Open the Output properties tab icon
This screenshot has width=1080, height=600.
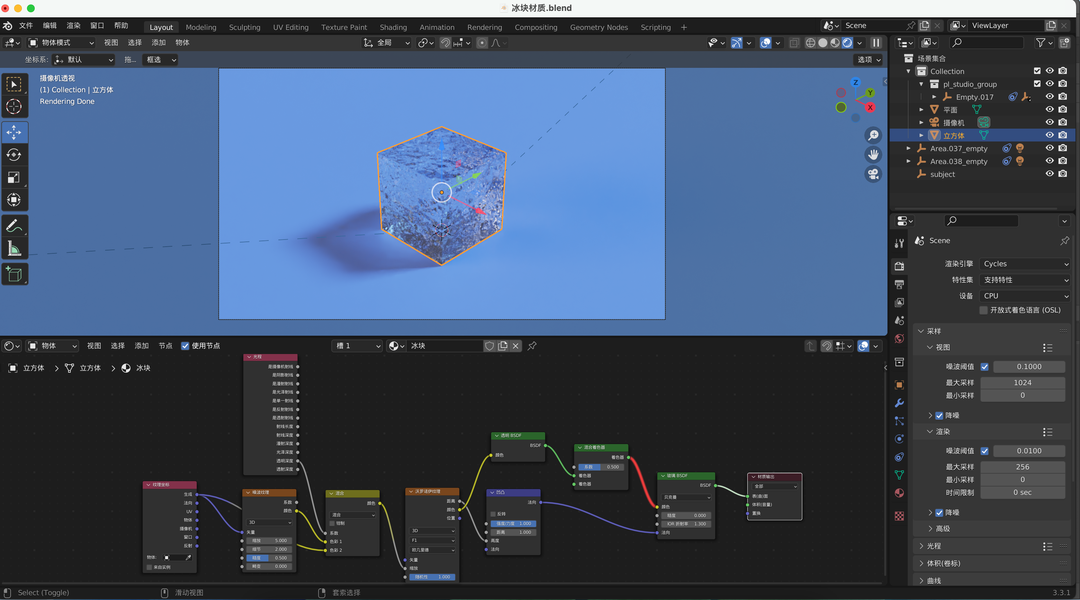pos(899,285)
